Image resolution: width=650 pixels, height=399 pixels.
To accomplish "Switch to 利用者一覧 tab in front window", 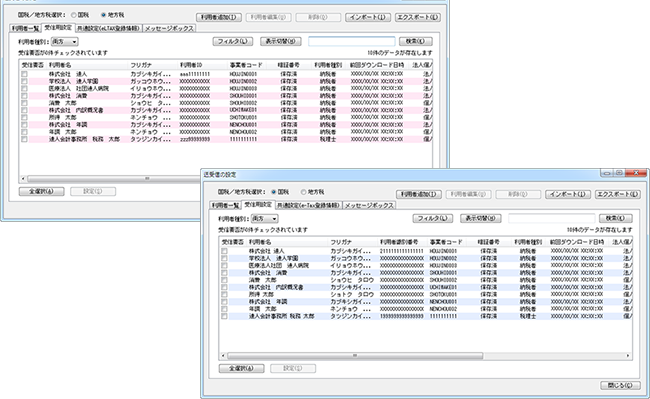I will [225, 206].
